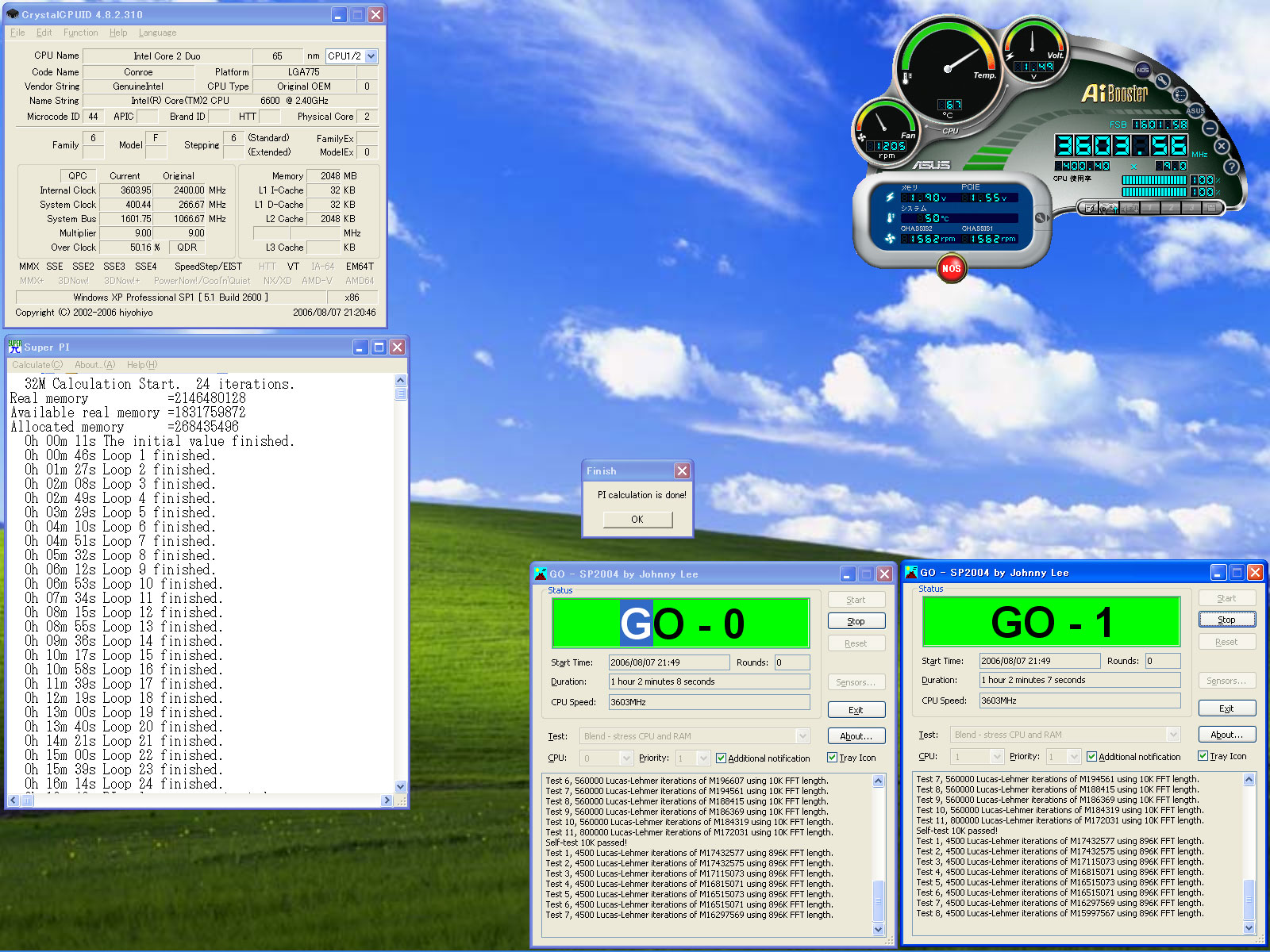Close AiBooster with the round X icon

[x=1222, y=146]
